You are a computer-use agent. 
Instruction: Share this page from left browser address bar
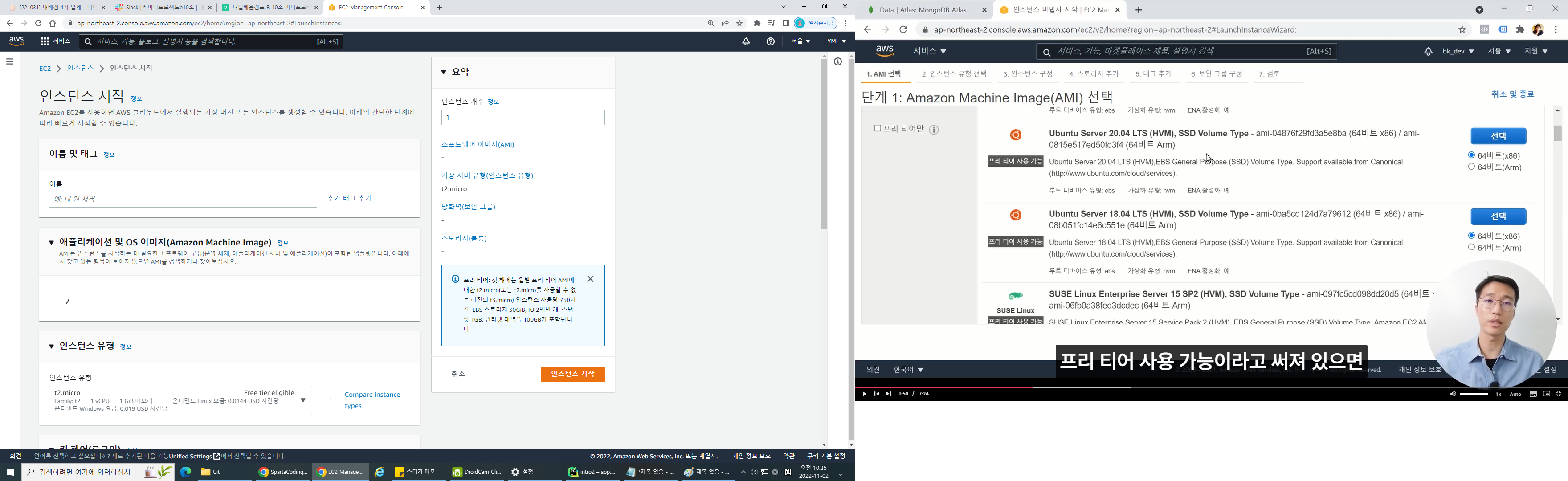(725, 23)
